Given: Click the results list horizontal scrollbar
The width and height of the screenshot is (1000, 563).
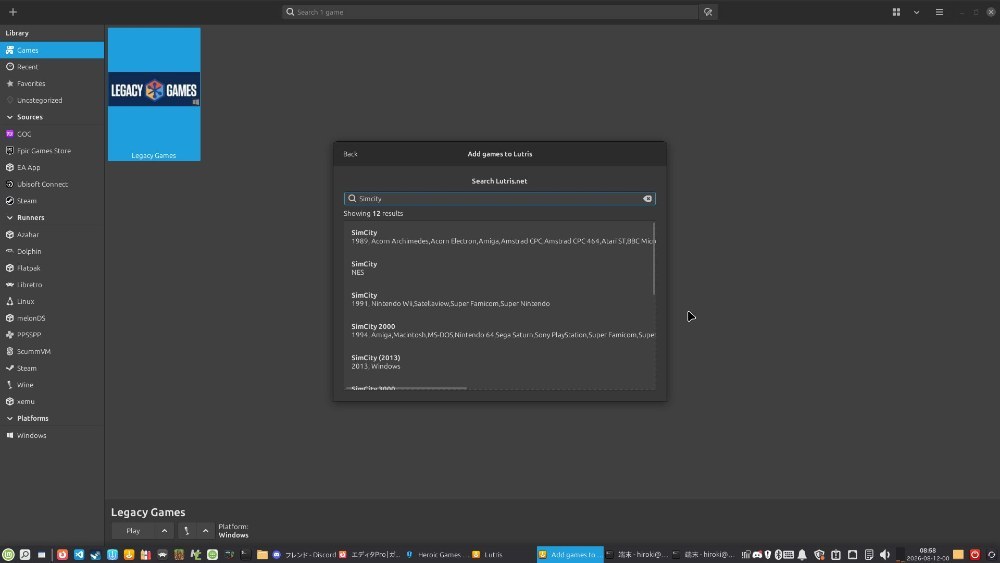Looking at the screenshot, I should click(x=406, y=388).
